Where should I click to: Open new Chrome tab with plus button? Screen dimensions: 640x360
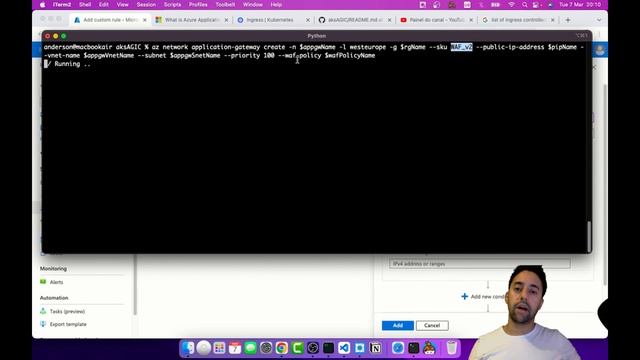coord(568,20)
